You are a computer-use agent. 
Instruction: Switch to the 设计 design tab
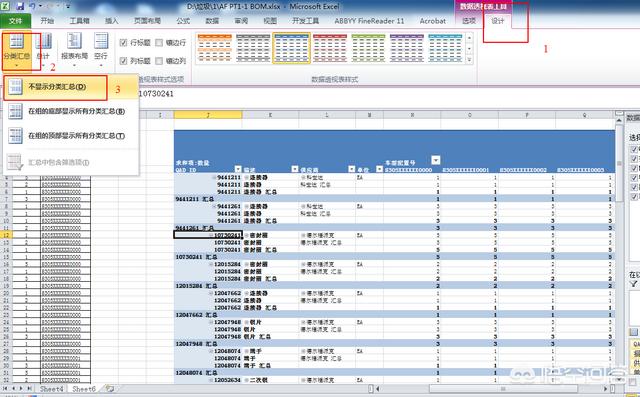pos(497,21)
